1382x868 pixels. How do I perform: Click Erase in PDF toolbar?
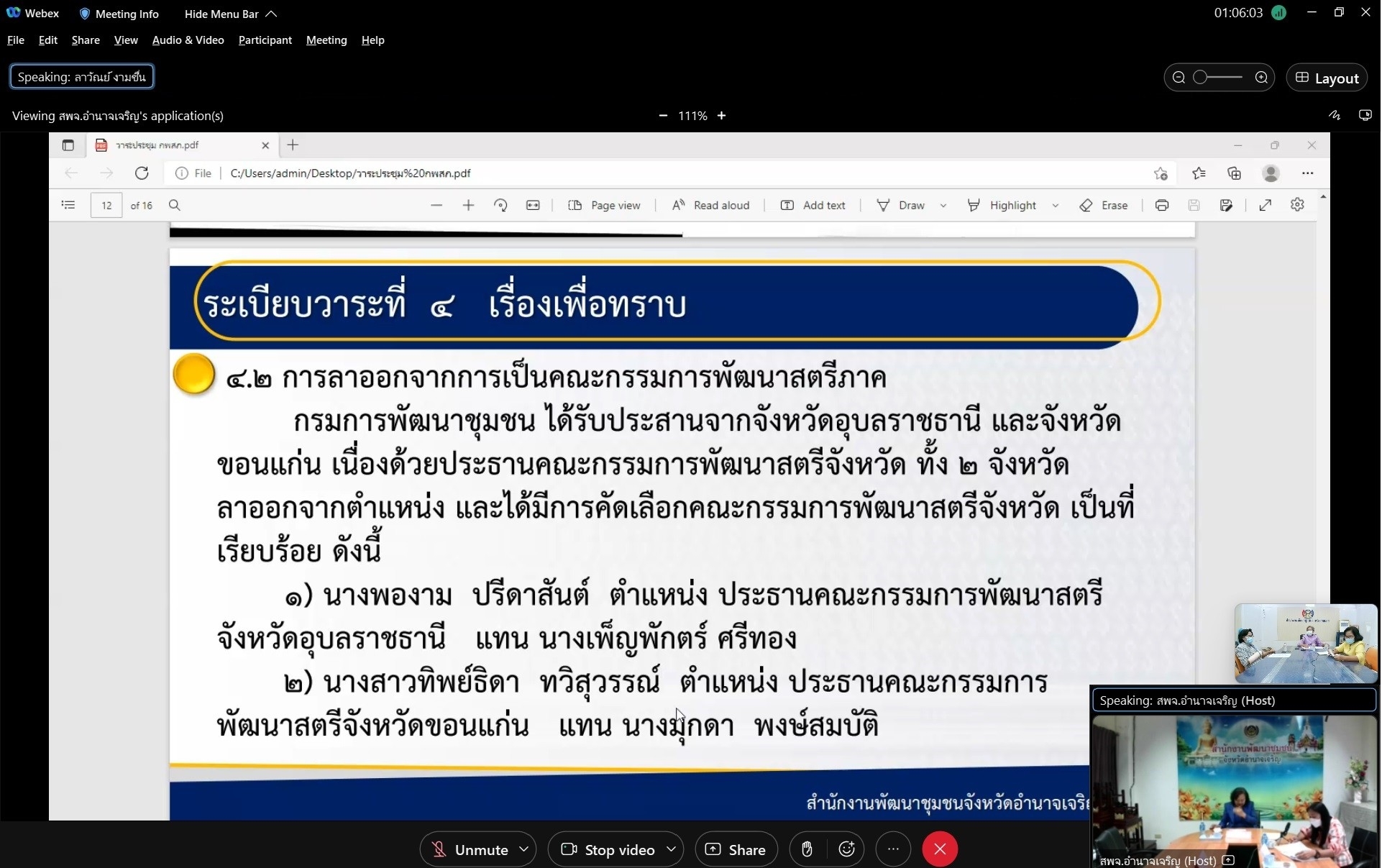[1104, 205]
